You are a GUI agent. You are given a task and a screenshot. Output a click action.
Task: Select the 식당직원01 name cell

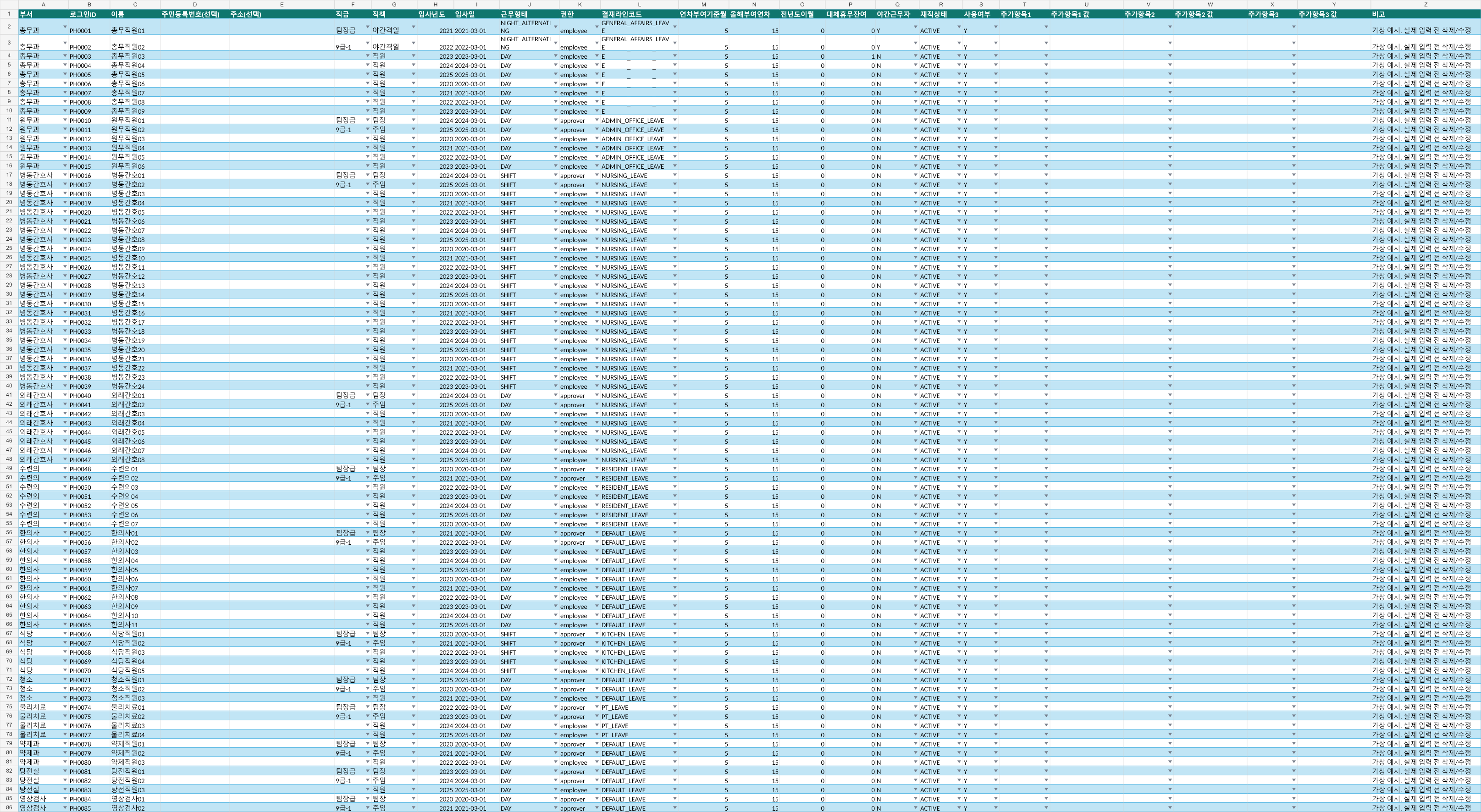tap(134, 634)
